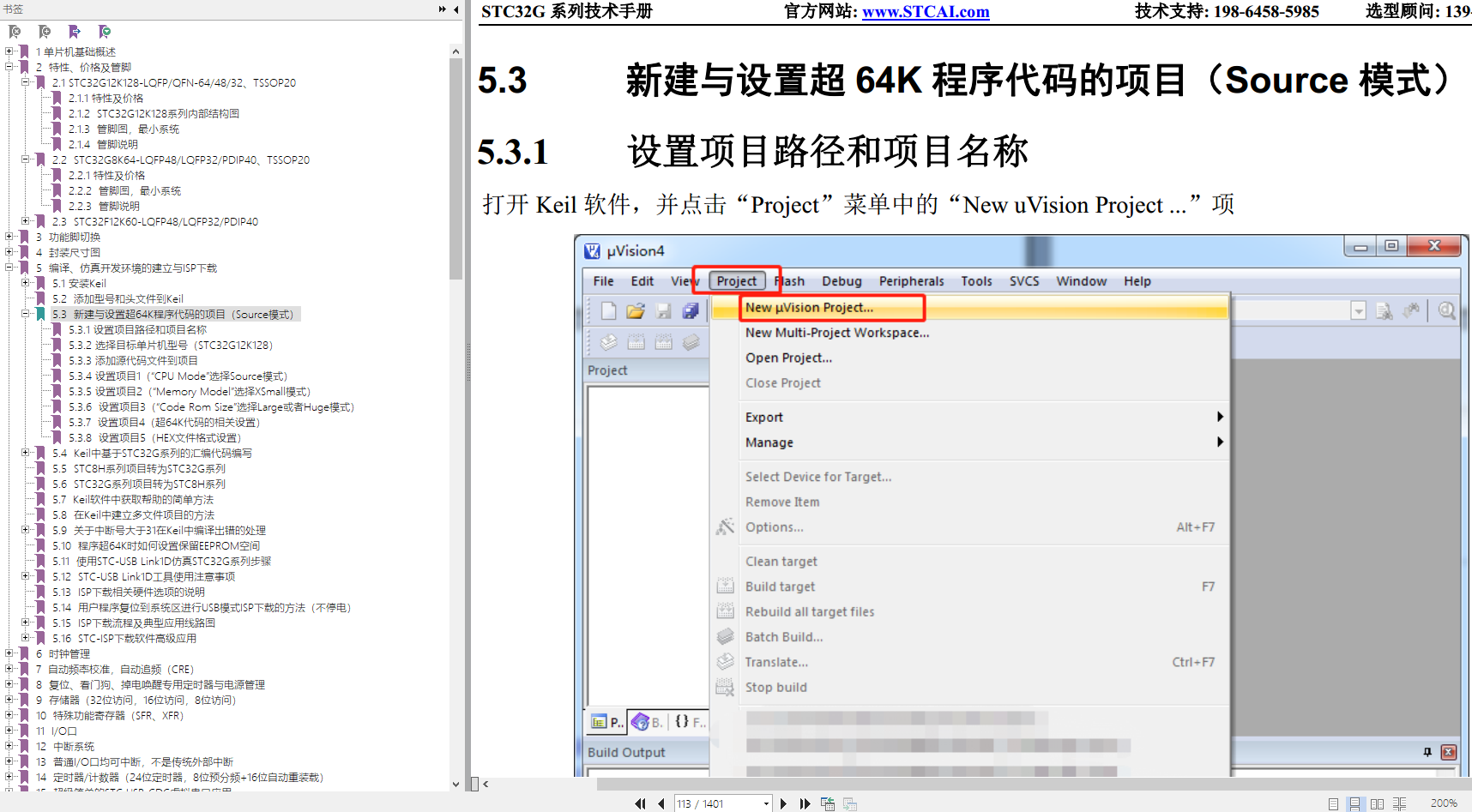This screenshot has width=1472, height=812.
Task: Click the bookmark icon beside '5.3.1 设置项目路径和项目名称'
Action: click(57, 330)
